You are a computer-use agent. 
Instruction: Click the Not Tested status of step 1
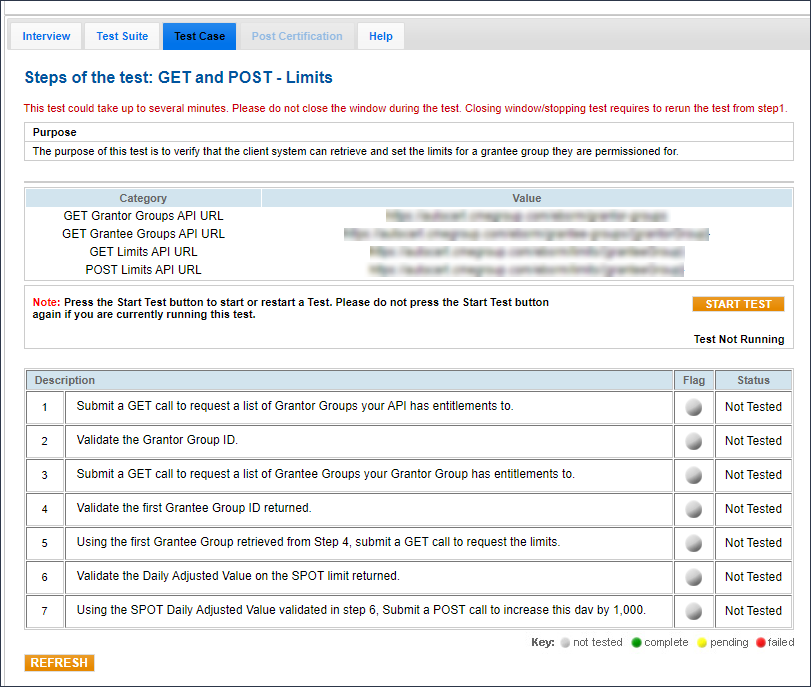point(753,407)
